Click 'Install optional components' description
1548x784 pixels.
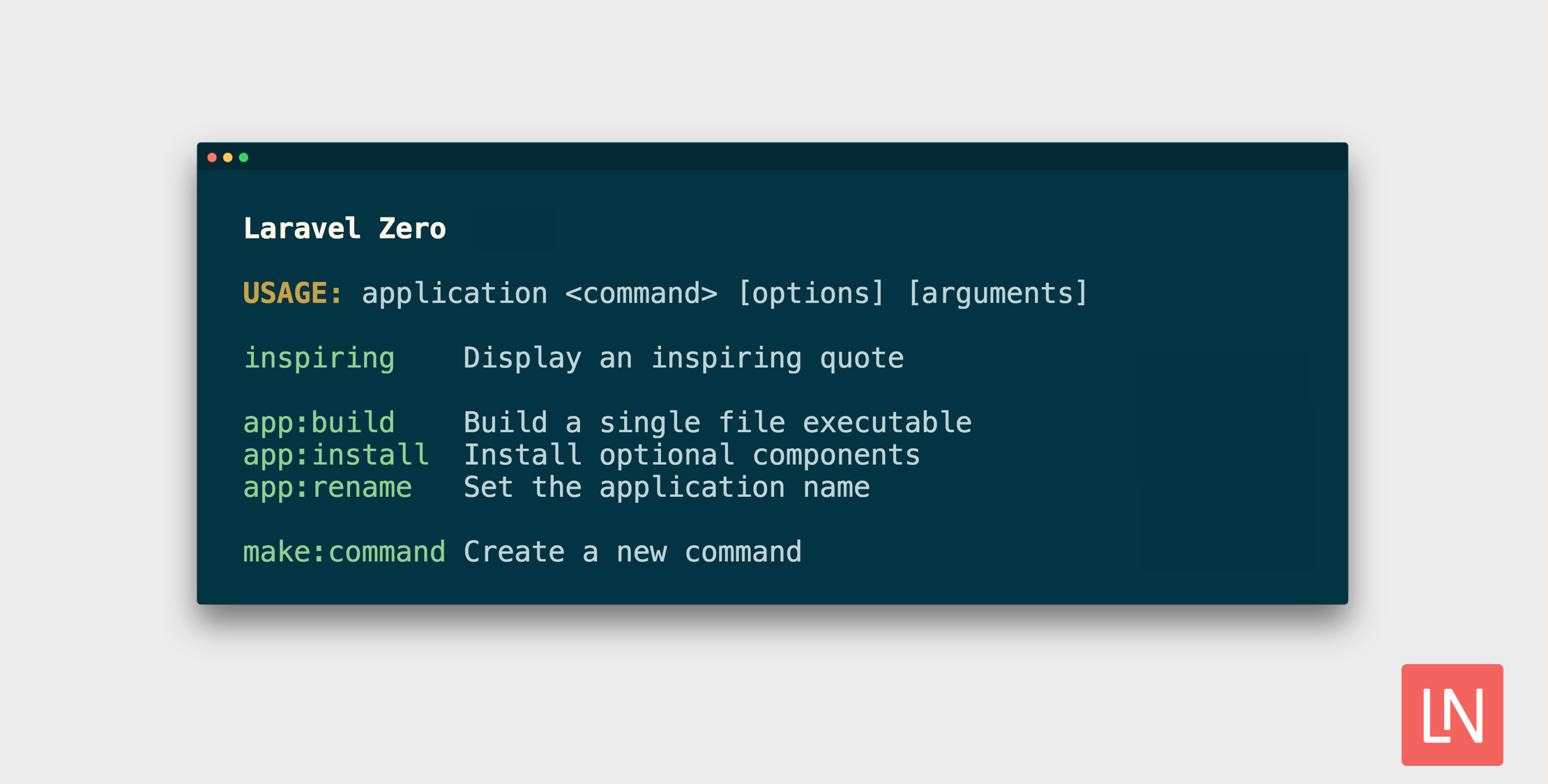(692, 455)
